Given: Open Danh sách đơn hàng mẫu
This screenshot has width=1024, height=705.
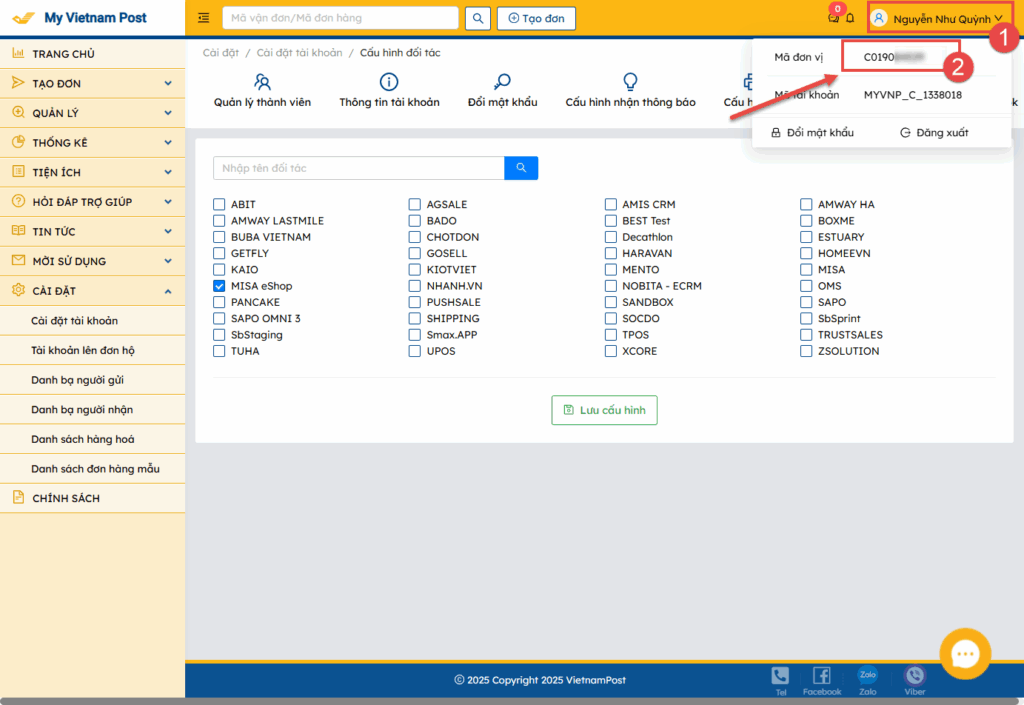Looking at the screenshot, I should (93, 469).
